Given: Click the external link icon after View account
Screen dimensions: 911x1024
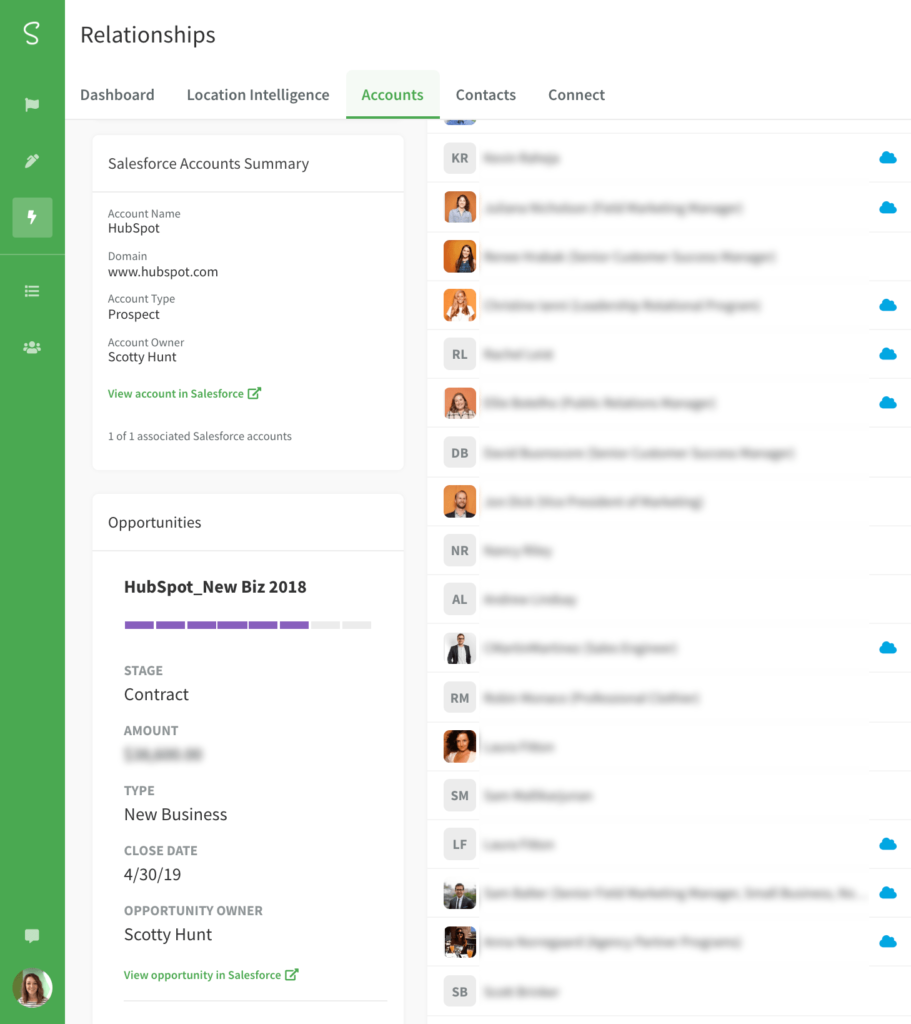Looking at the screenshot, I should pyautogui.click(x=254, y=393).
